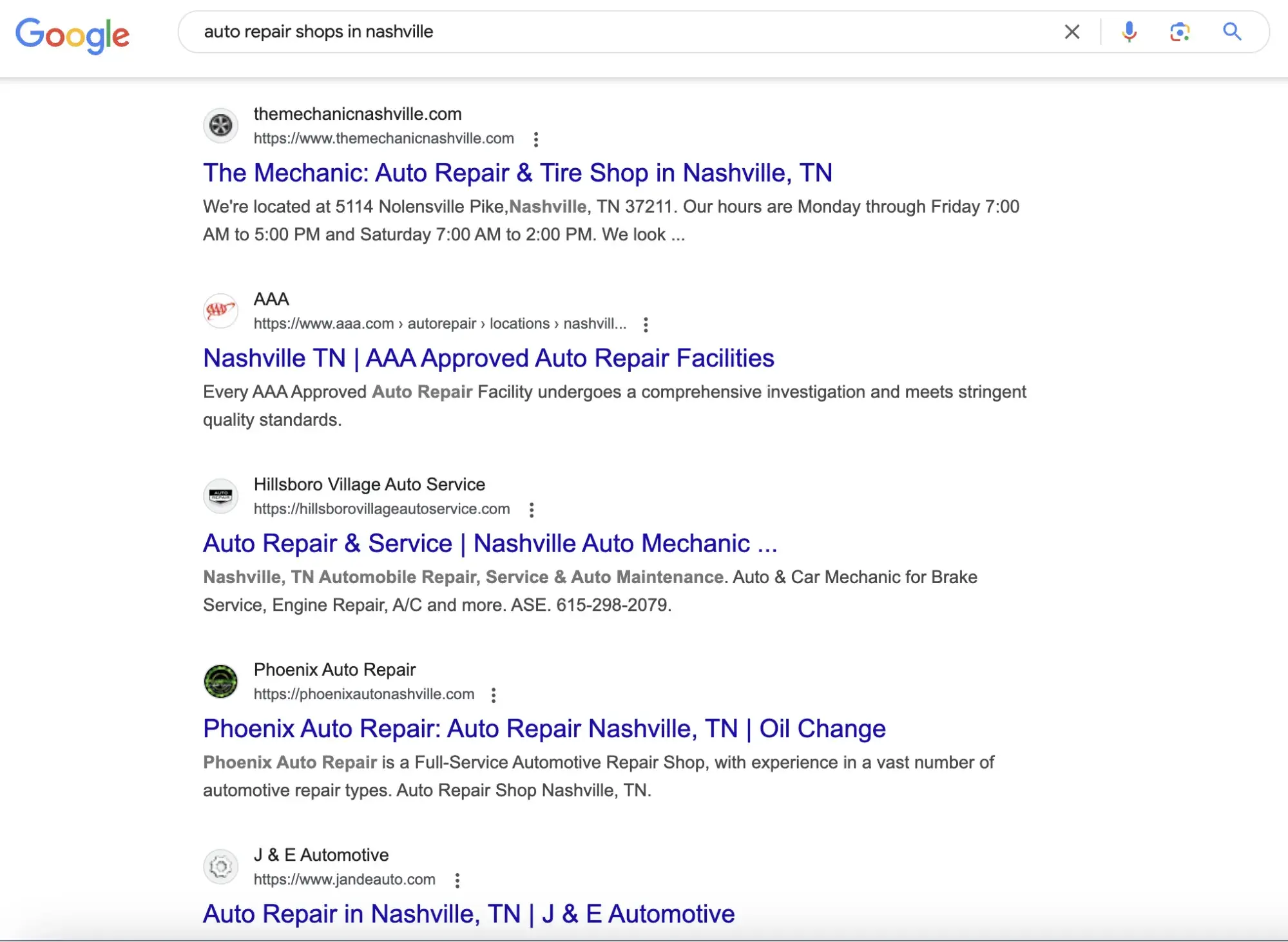Open Google Lens image search icon
This screenshot has height=942, width=1288.
1180,32
